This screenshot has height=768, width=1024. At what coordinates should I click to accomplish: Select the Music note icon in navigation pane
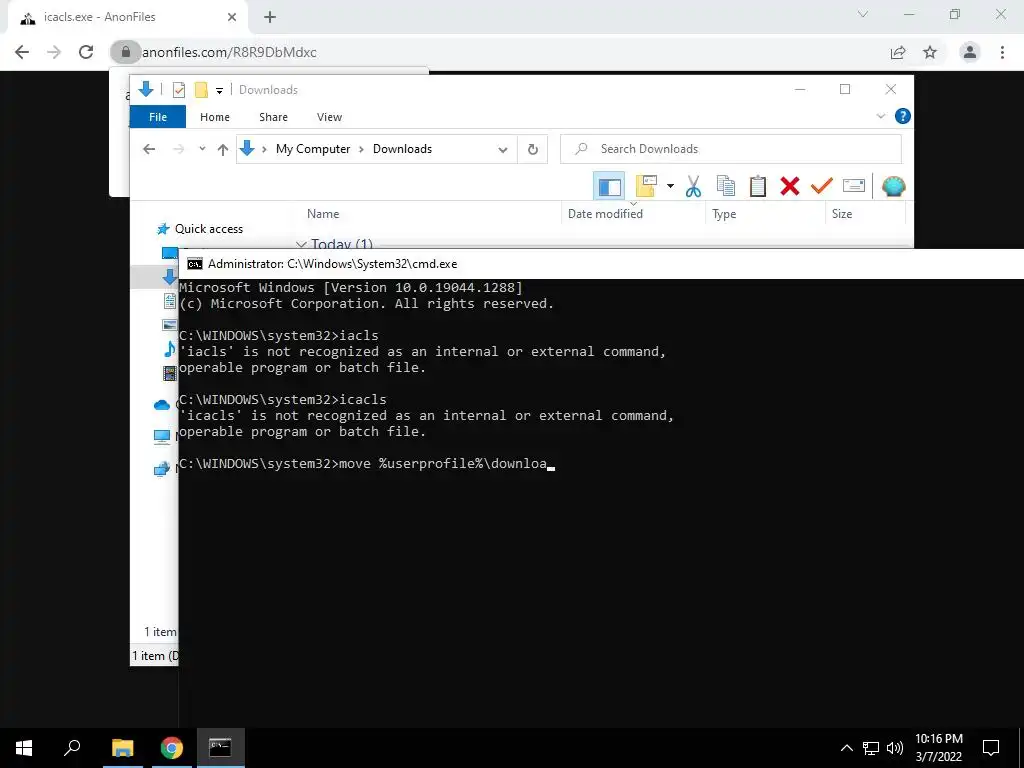170,349
